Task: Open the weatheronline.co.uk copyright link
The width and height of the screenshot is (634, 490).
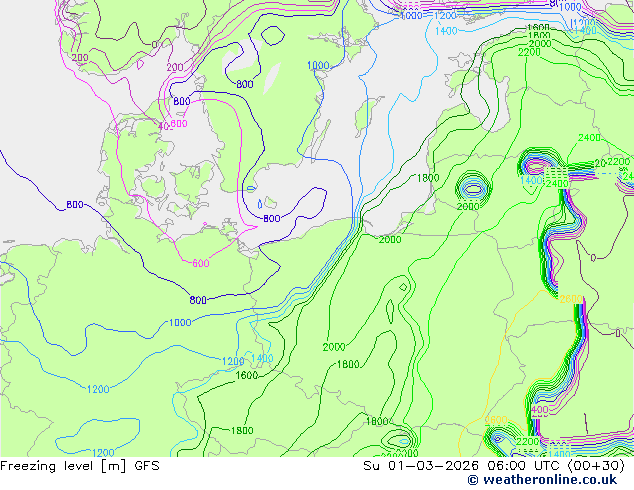Action: tap(543, 480)
